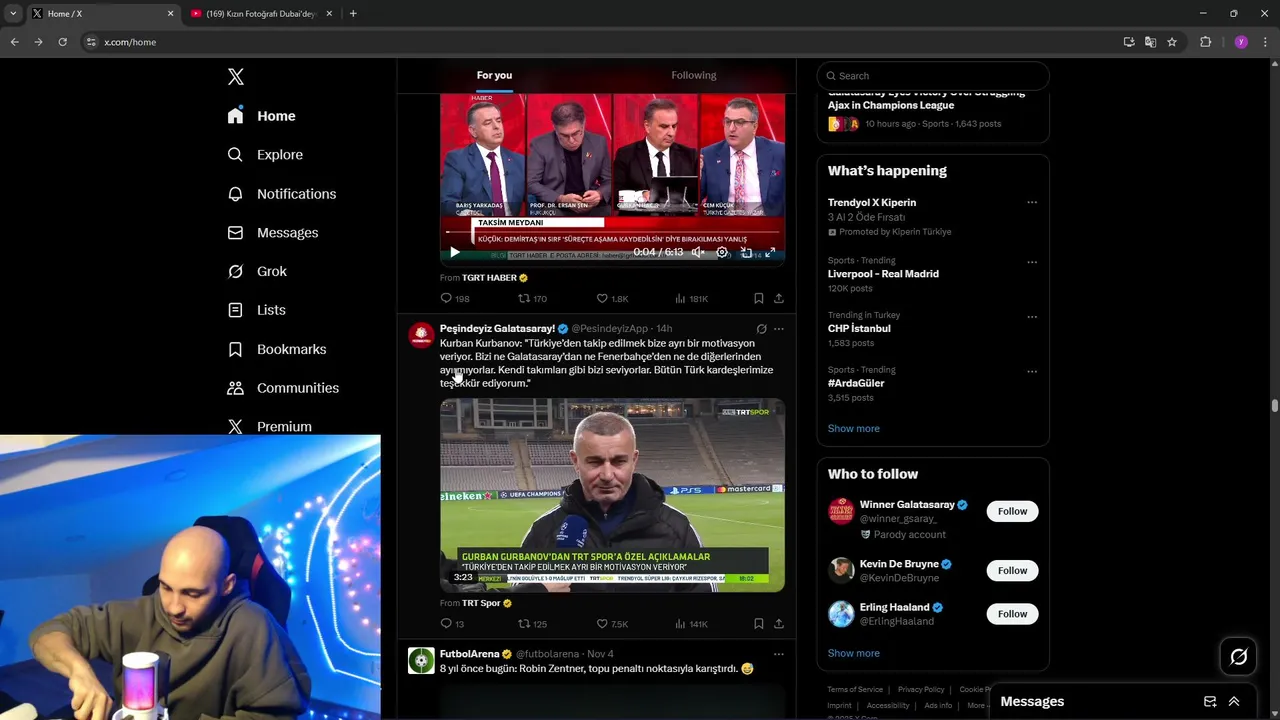Open more options on FutbolArena post
Image resolution: width=1280 pixels, height=720 pixels.
[x=779, y=654]
